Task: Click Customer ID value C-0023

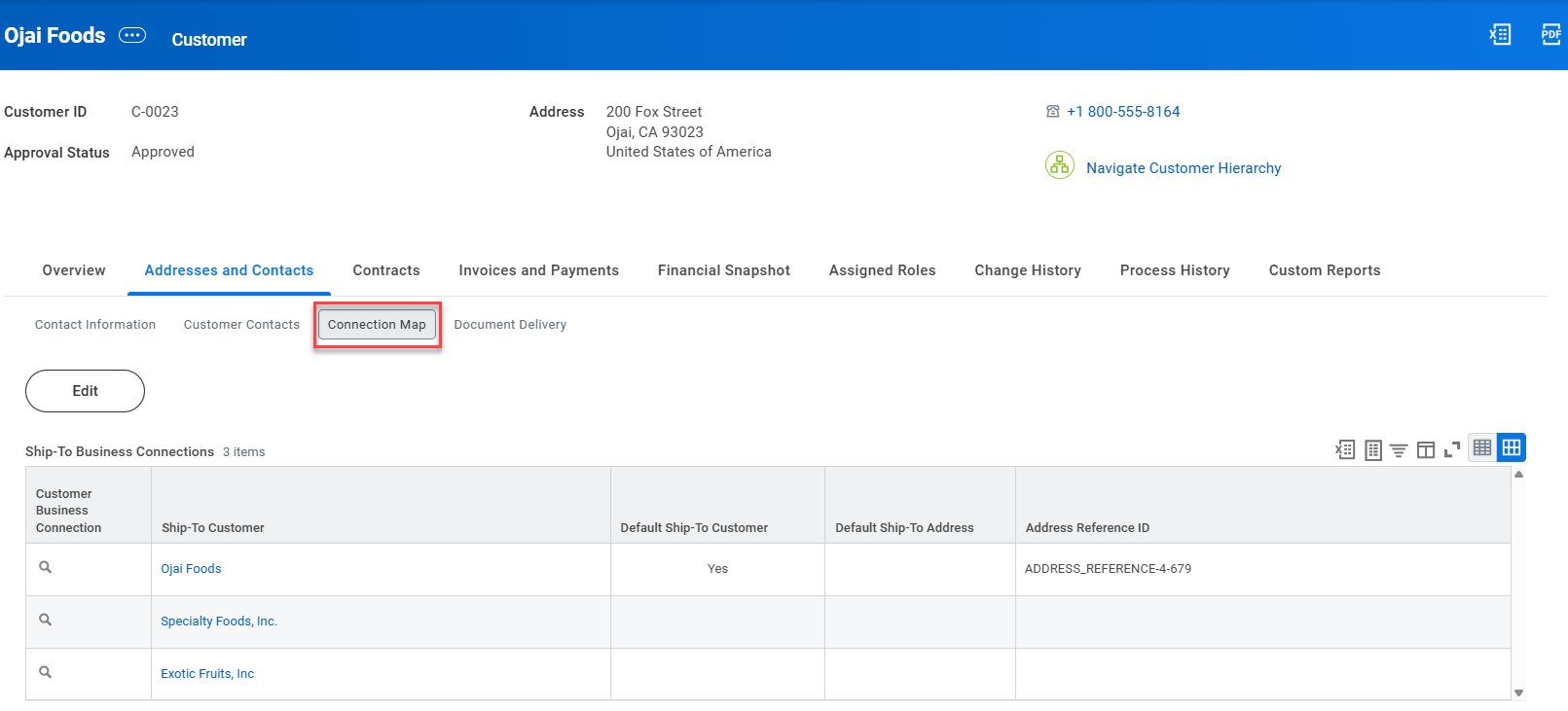Action: (155, 112)
